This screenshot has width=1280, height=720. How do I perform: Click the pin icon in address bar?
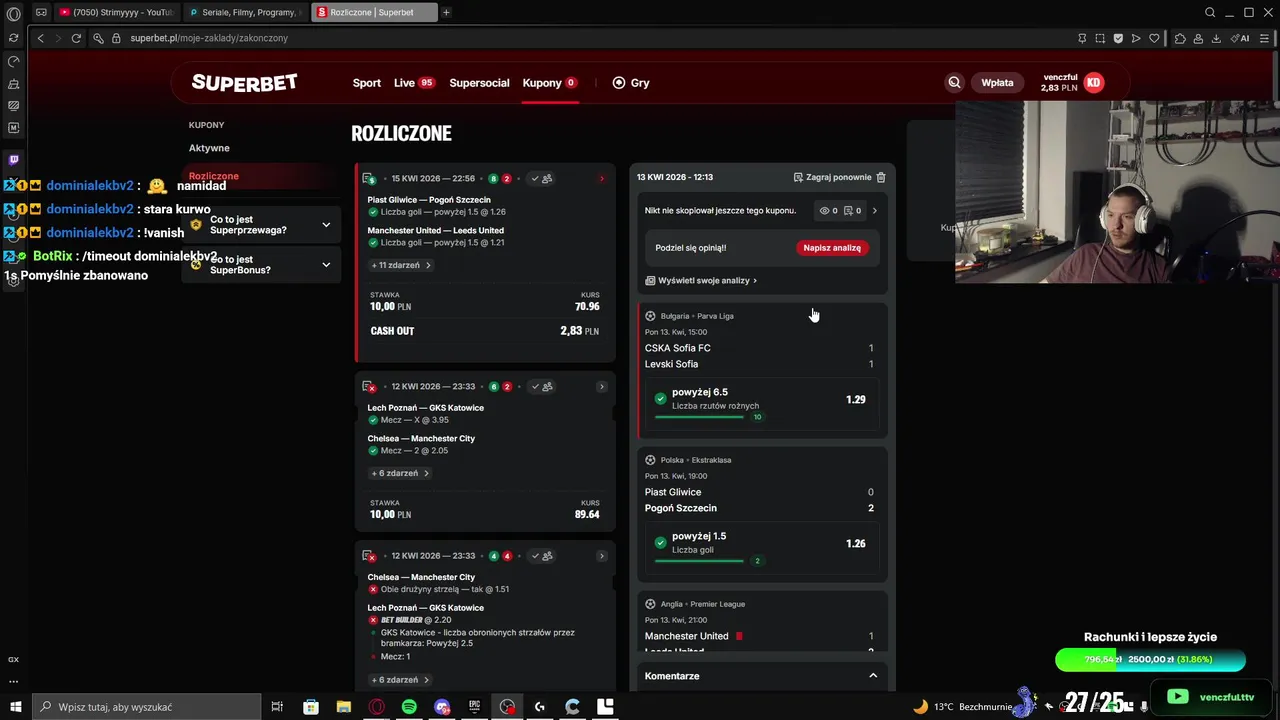coord(1082,38)
